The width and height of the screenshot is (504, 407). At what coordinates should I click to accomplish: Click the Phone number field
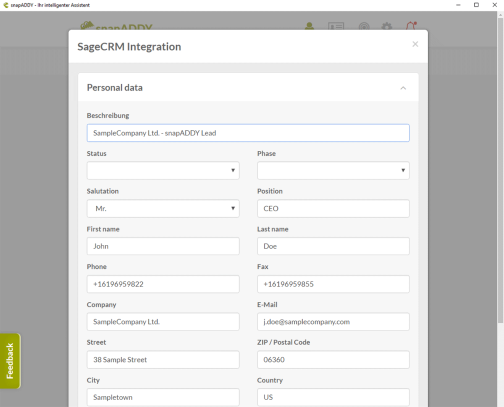click(163, 284)
